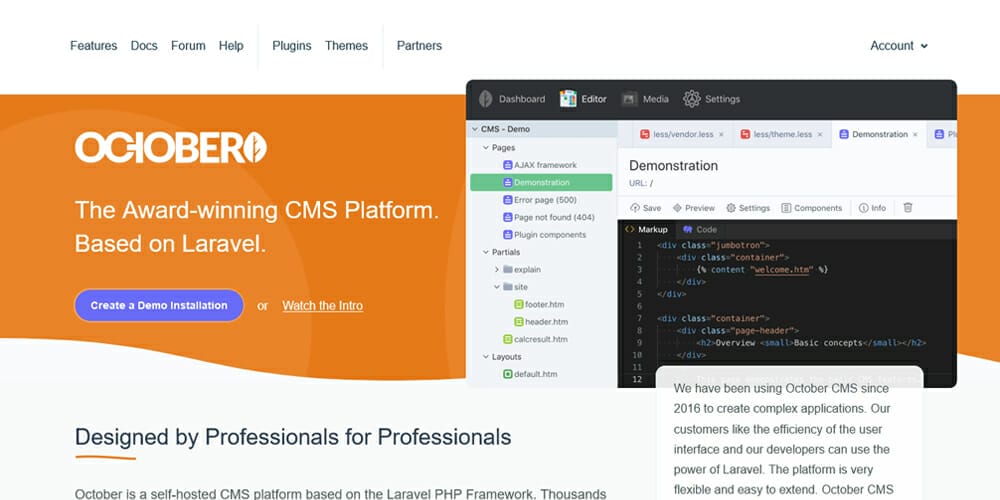Show page Info

pyautogui.click(x=872, y=208)
